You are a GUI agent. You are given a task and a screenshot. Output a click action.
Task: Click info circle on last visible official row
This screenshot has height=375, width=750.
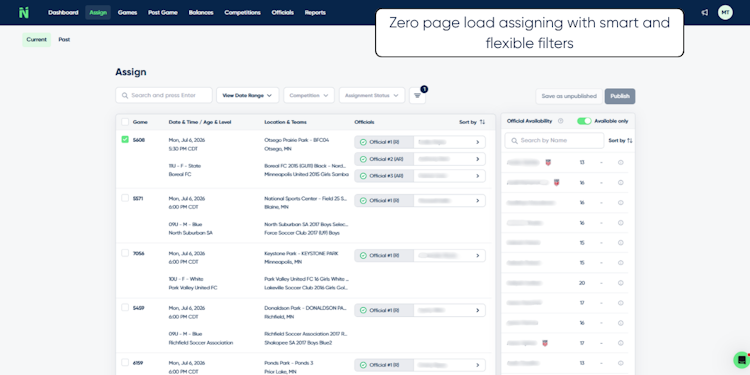tap(620, 364)
